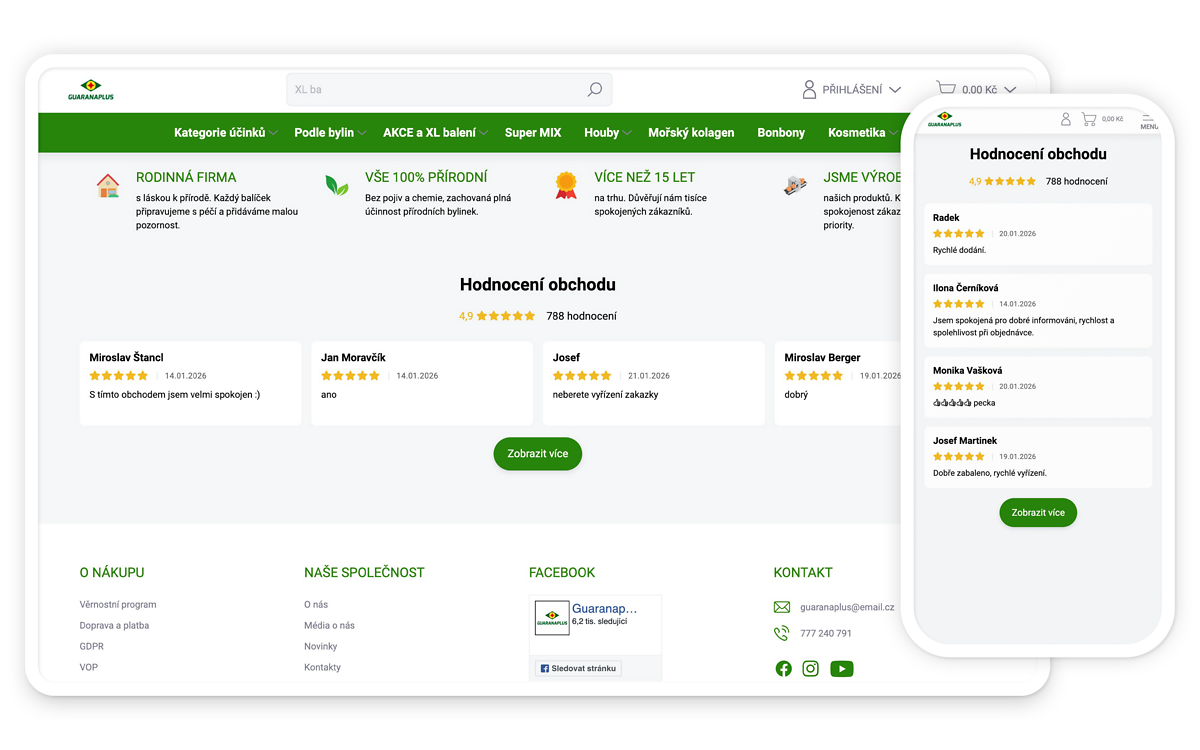Click the GuaranaPlus logo in desktop header
Viewport: 1200px width, 750px height.
tap(91, 90)
